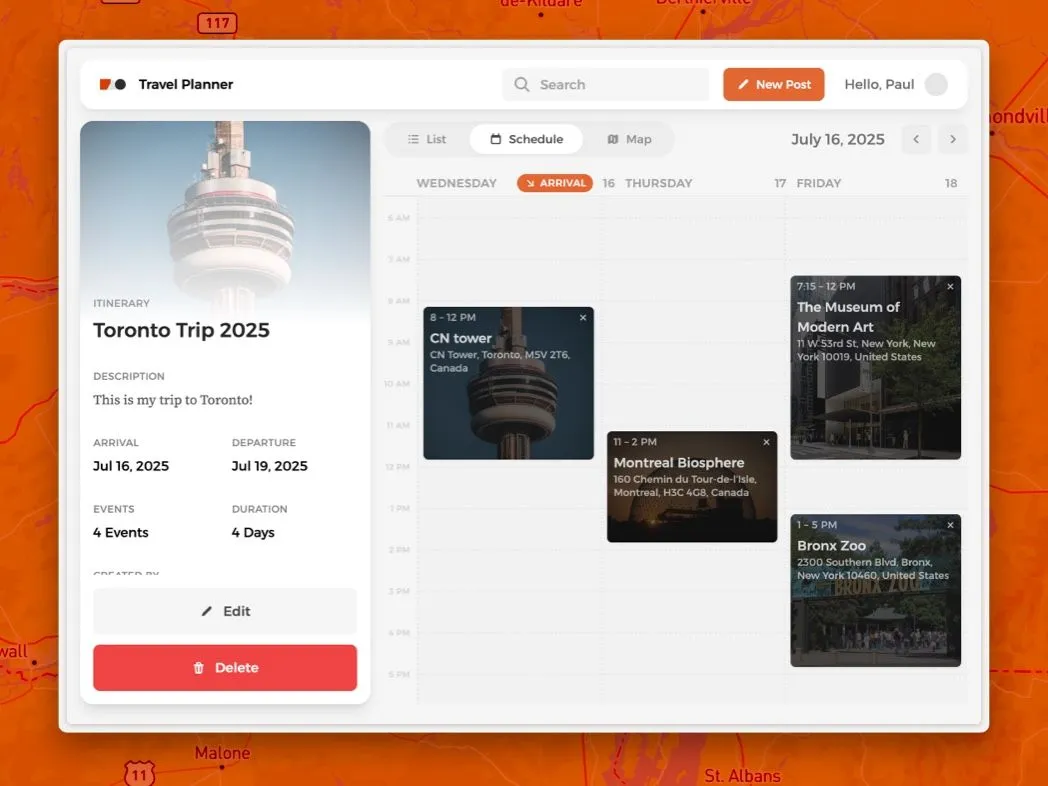
Task: Click the user avatar next to Hello, Paul
Action: click(935, 85)
